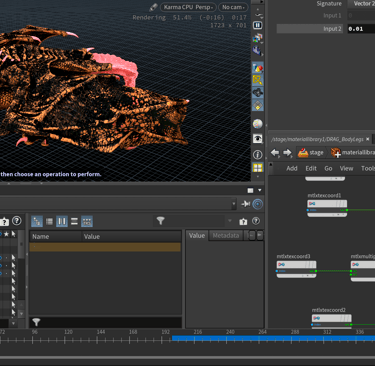
Task: Click frame 144 on the timeline ruler
Action: (101, 332)
